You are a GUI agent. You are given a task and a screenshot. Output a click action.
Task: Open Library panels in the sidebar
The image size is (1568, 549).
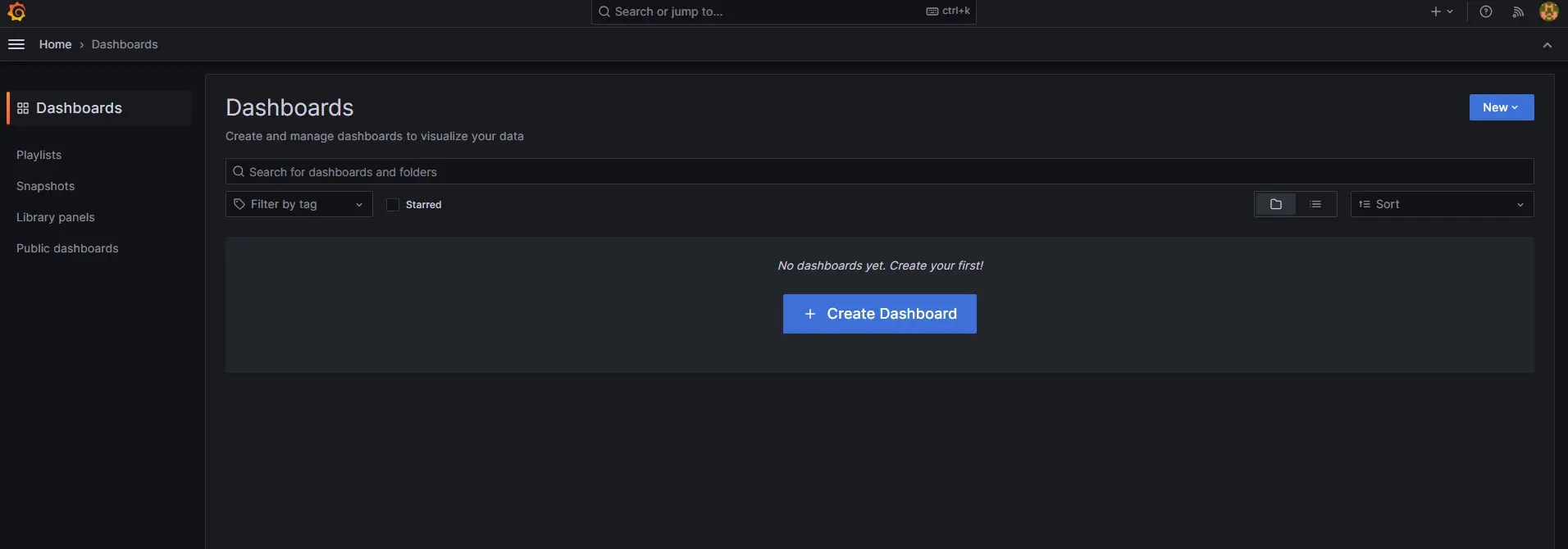click(x=55, y=217)
